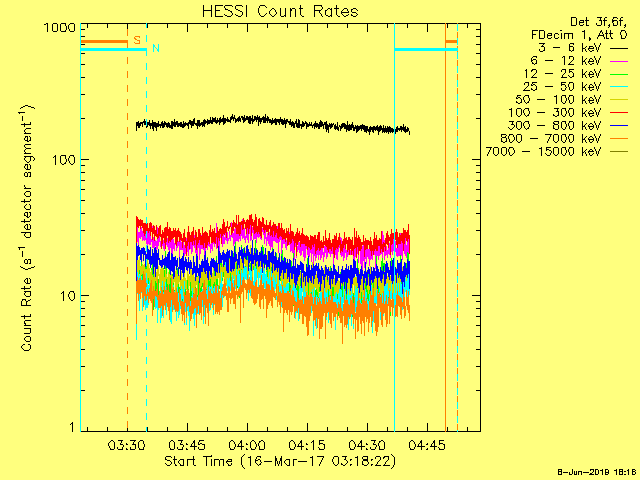Click the '04:30' x-axis tick label
This screenshot has width=640, height=480.
point(367,445)
